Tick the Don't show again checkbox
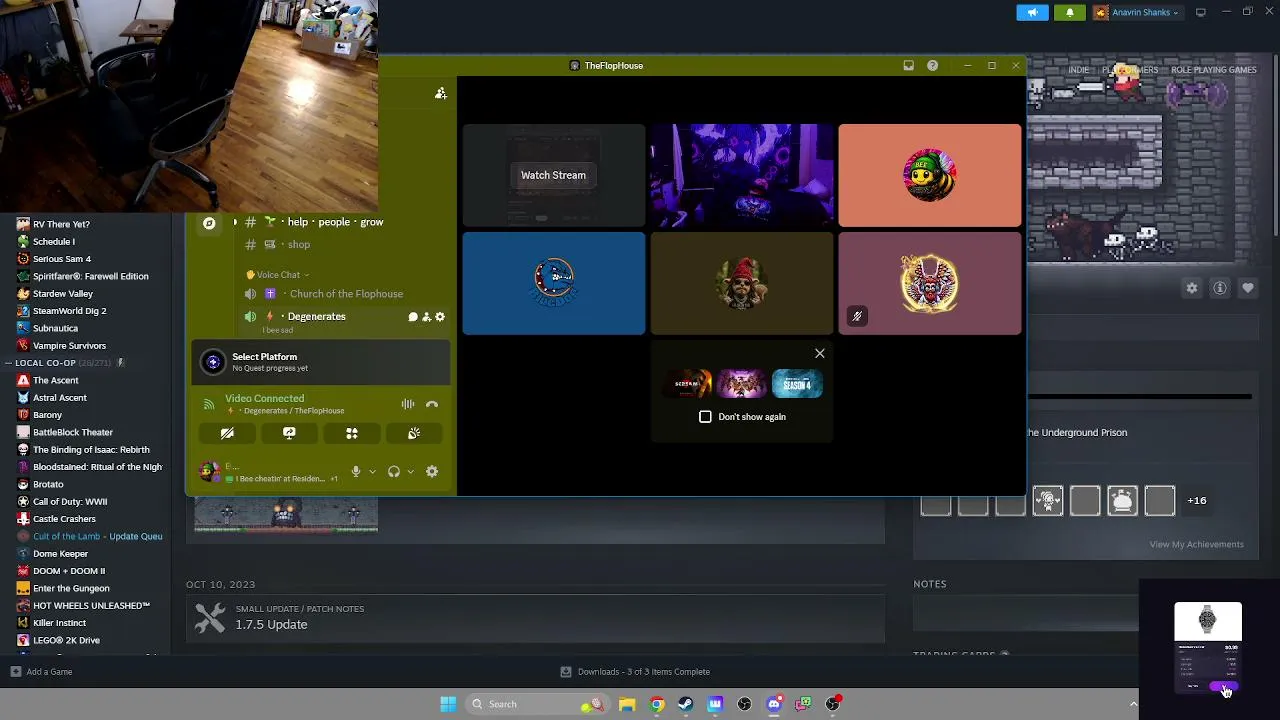The height and width of the screenshot is (720, 1280). click(x=705, y=416)
